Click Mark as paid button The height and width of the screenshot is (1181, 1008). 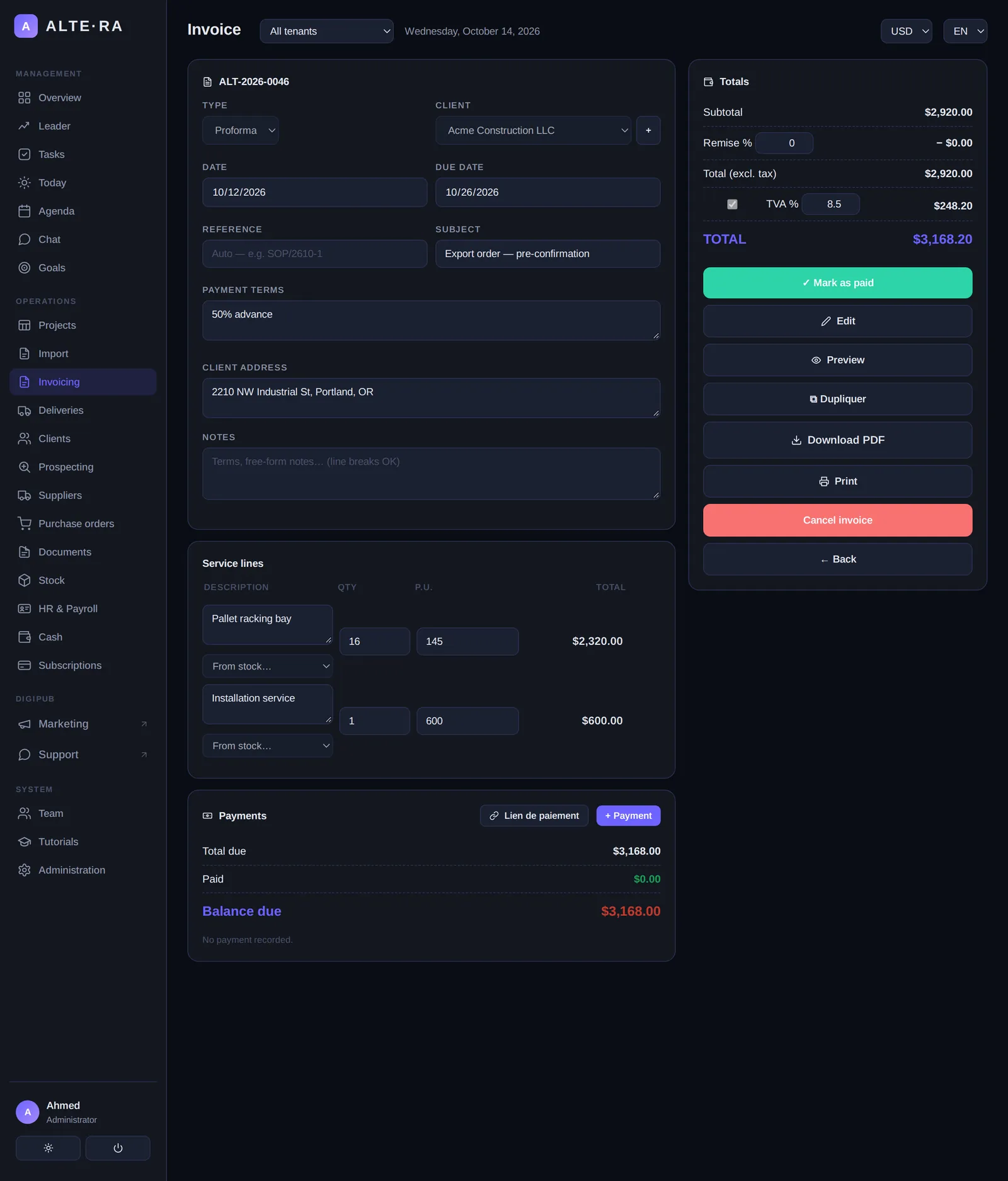[x=838, y=283]
